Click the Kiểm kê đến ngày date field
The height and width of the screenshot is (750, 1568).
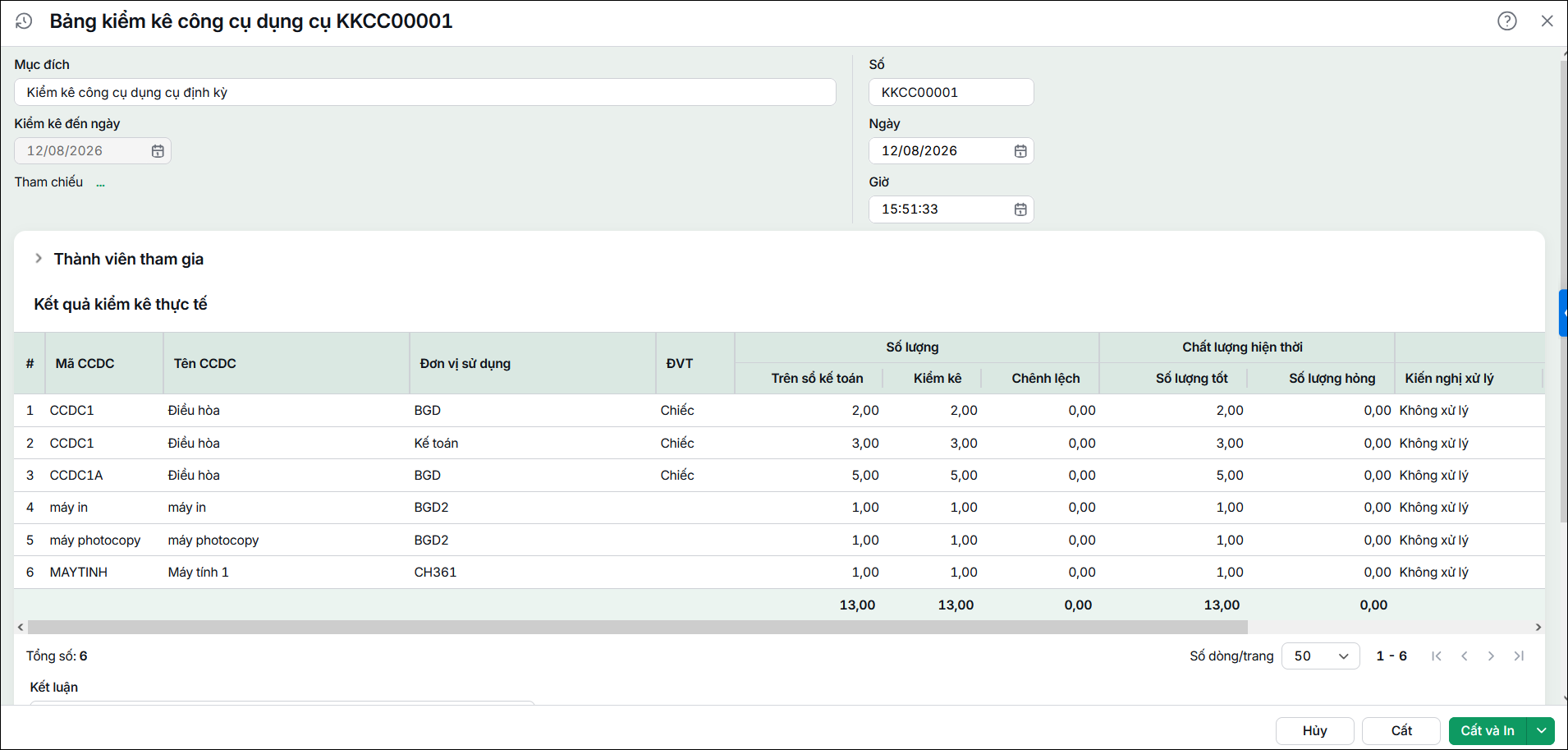(x=93, y=151)
